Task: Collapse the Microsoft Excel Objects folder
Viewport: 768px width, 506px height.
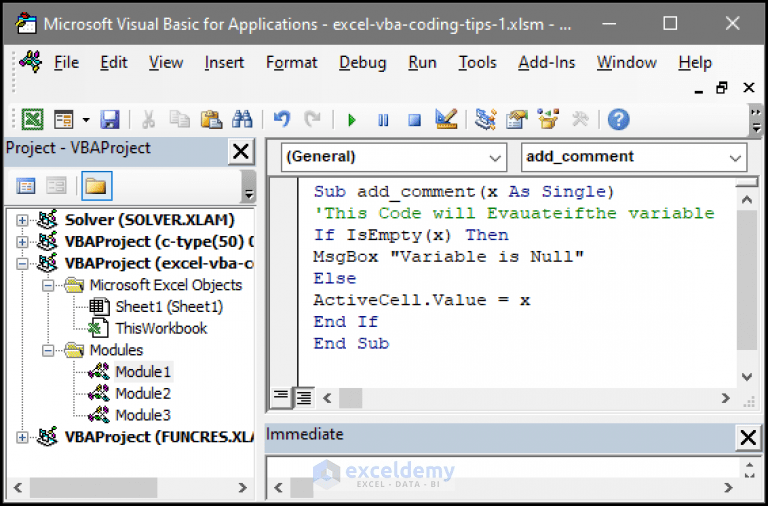Action: 48,285
